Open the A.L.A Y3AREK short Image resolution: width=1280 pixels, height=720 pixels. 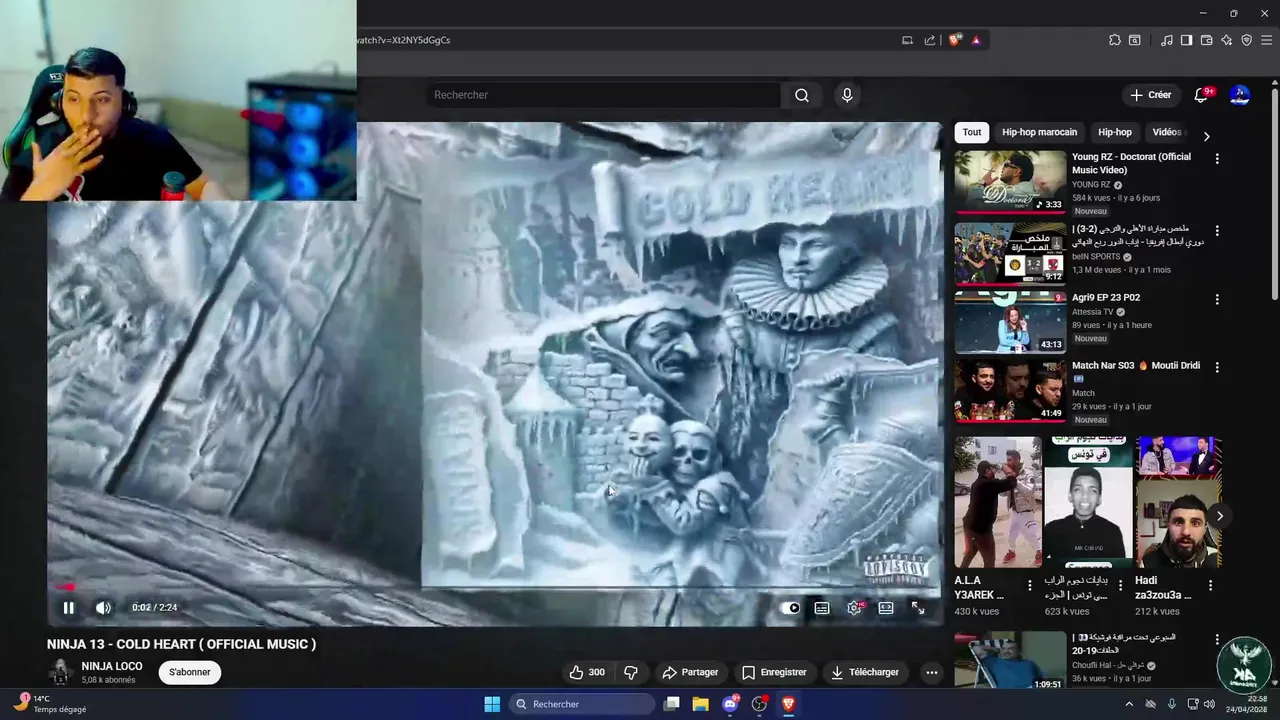tap(997, 502)
